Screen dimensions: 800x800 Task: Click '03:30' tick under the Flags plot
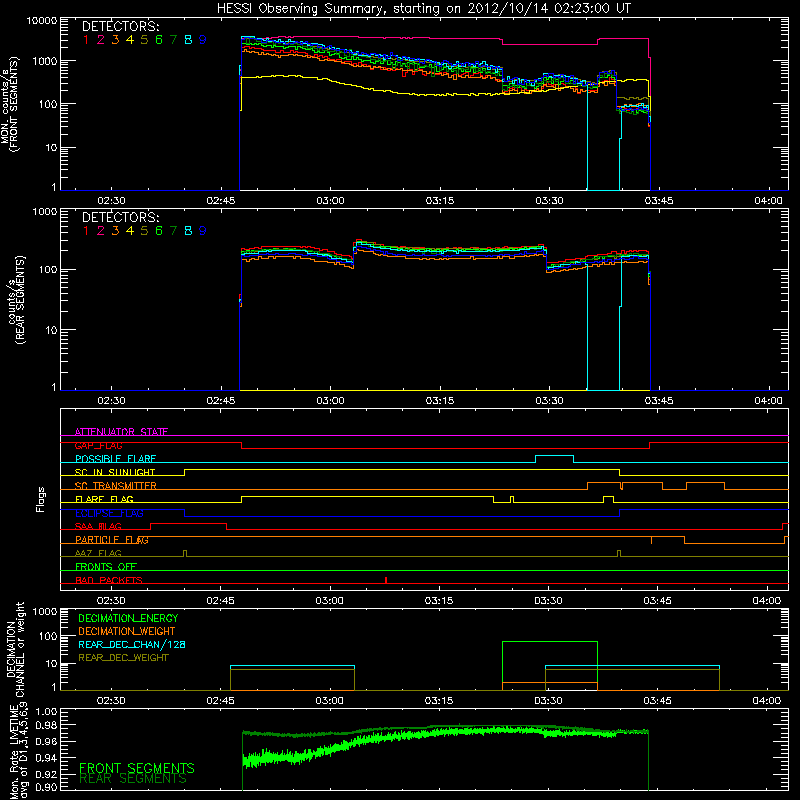click(x=548, y=601)
